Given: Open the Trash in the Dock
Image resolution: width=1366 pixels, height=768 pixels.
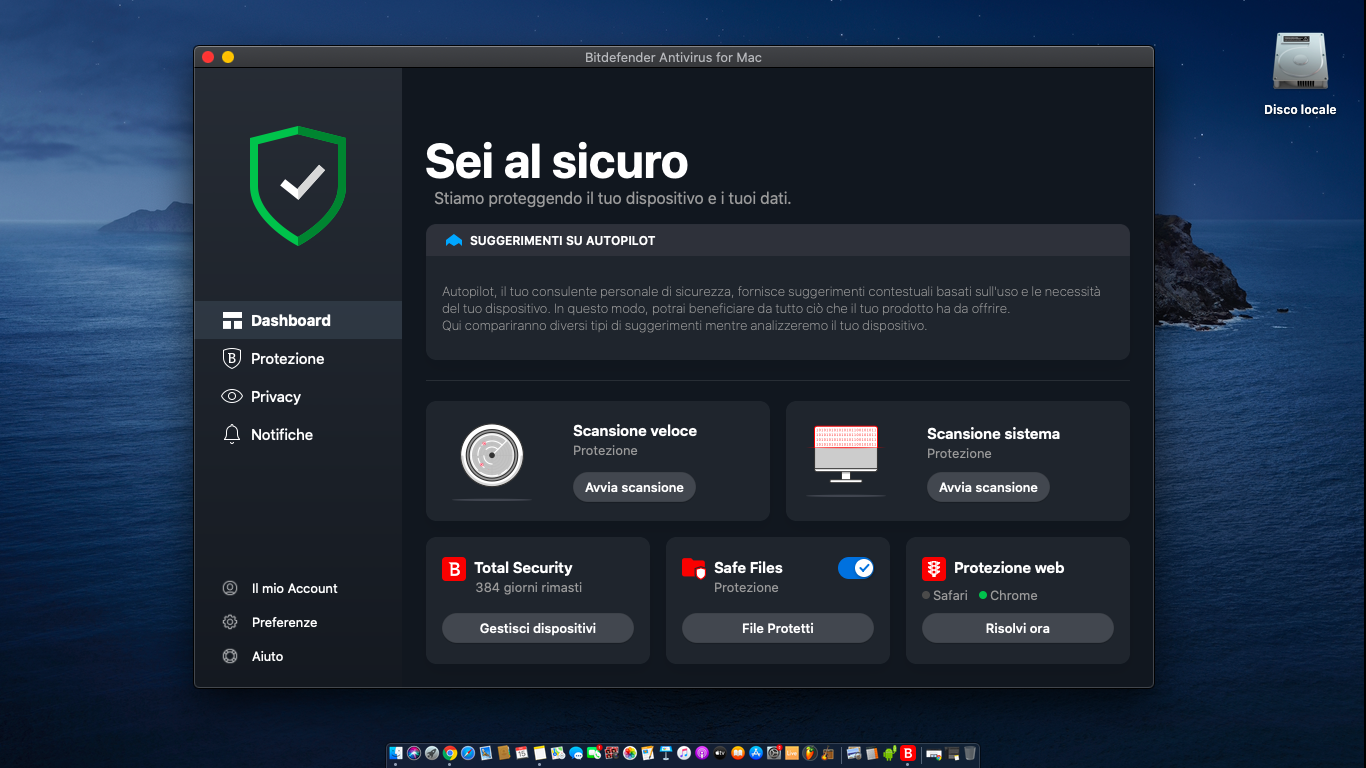Looking at the screenshot, I should click(970, 753).
